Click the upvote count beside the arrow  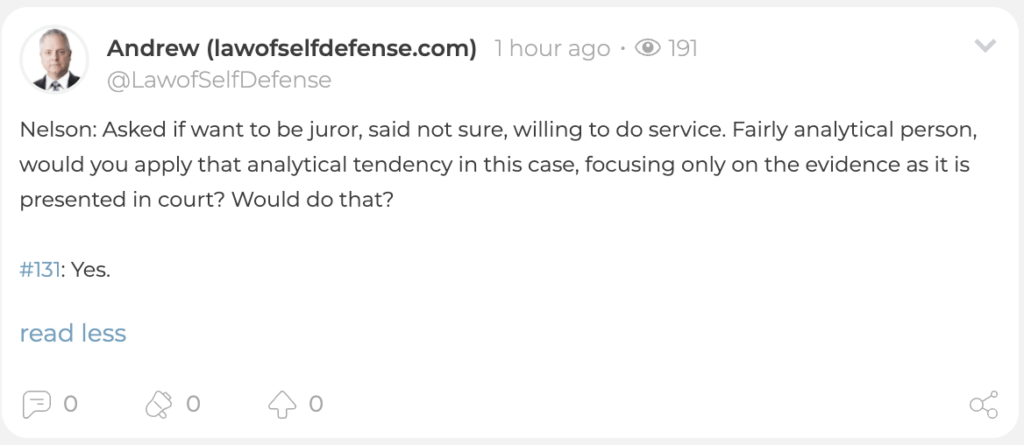[x=316, y=404]
